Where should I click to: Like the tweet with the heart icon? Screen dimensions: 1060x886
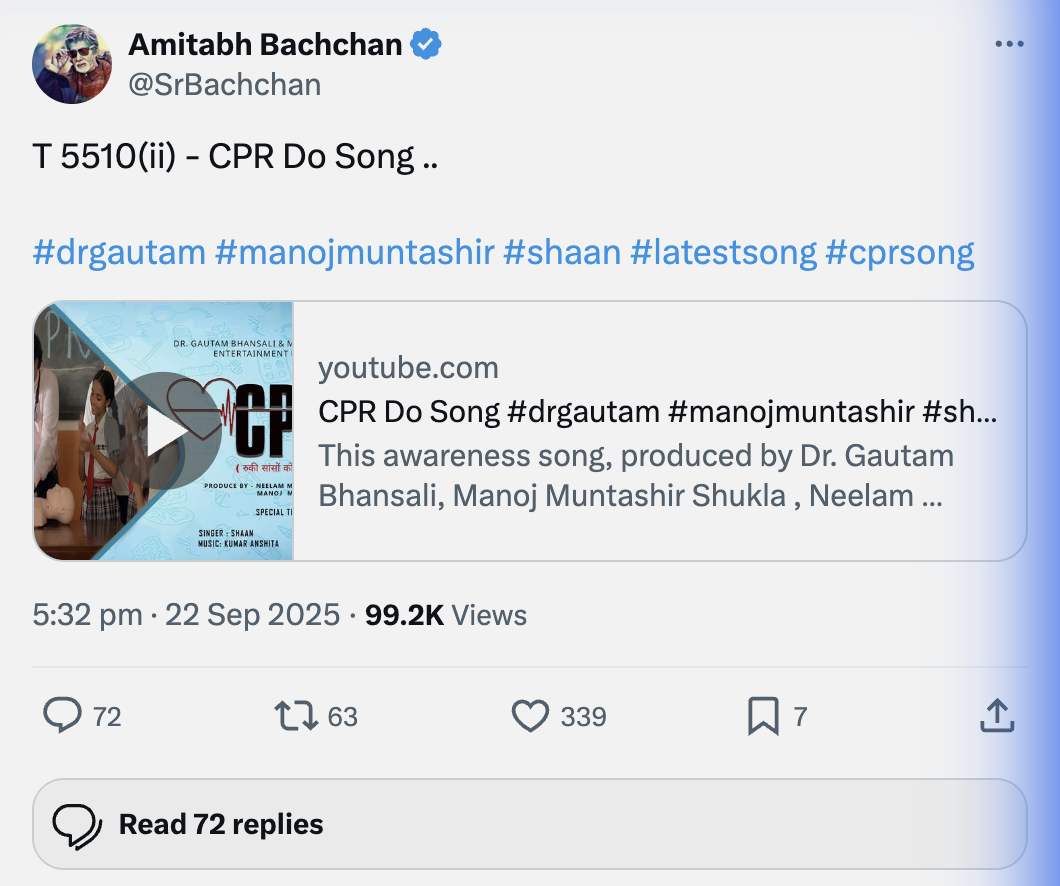click(x=531, y=716)
